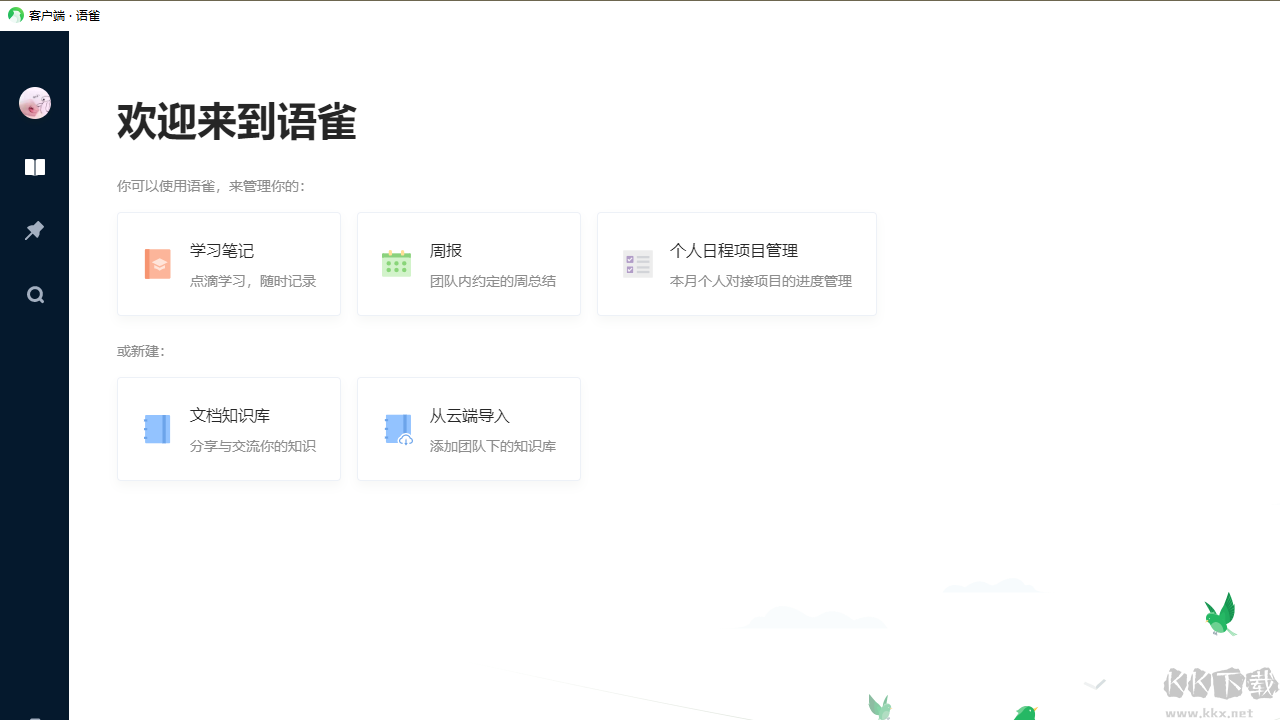This screenshot has width=1280, height=720.
Task: Click the 欢迎来到语雀 welcome heading
Action: [x=236, y=122]
